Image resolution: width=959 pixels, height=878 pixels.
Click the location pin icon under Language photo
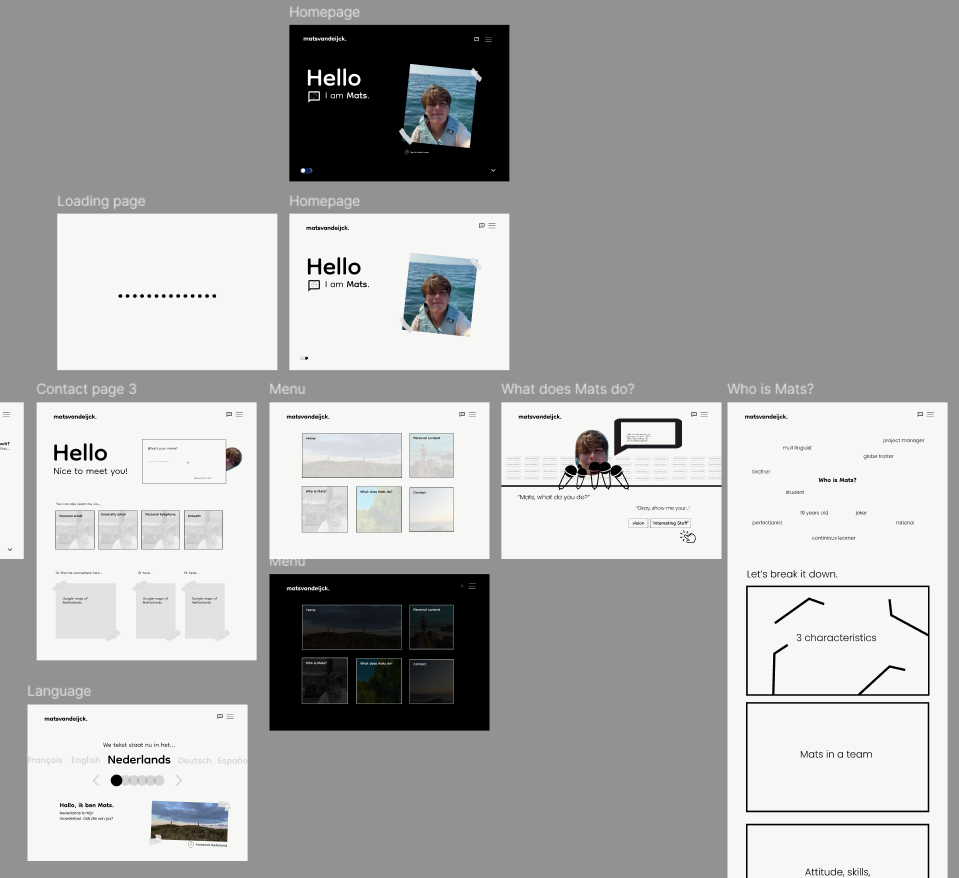click(x=191, y=844)
